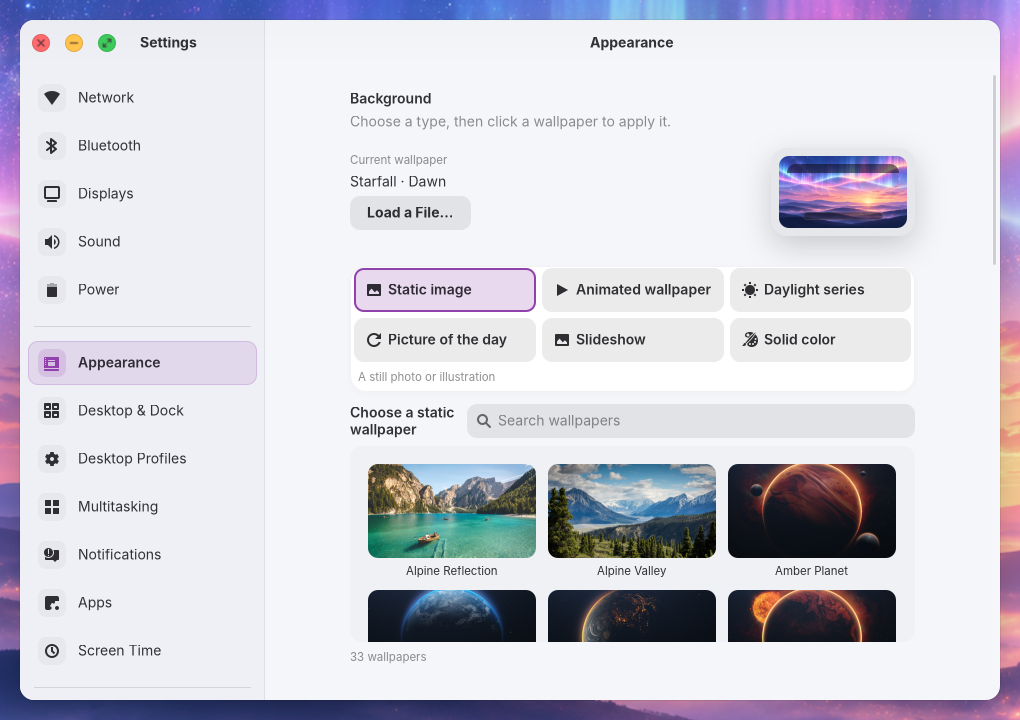Open the Displays section
Viewport: 1020px width, 720px height.
pos(142,194)
